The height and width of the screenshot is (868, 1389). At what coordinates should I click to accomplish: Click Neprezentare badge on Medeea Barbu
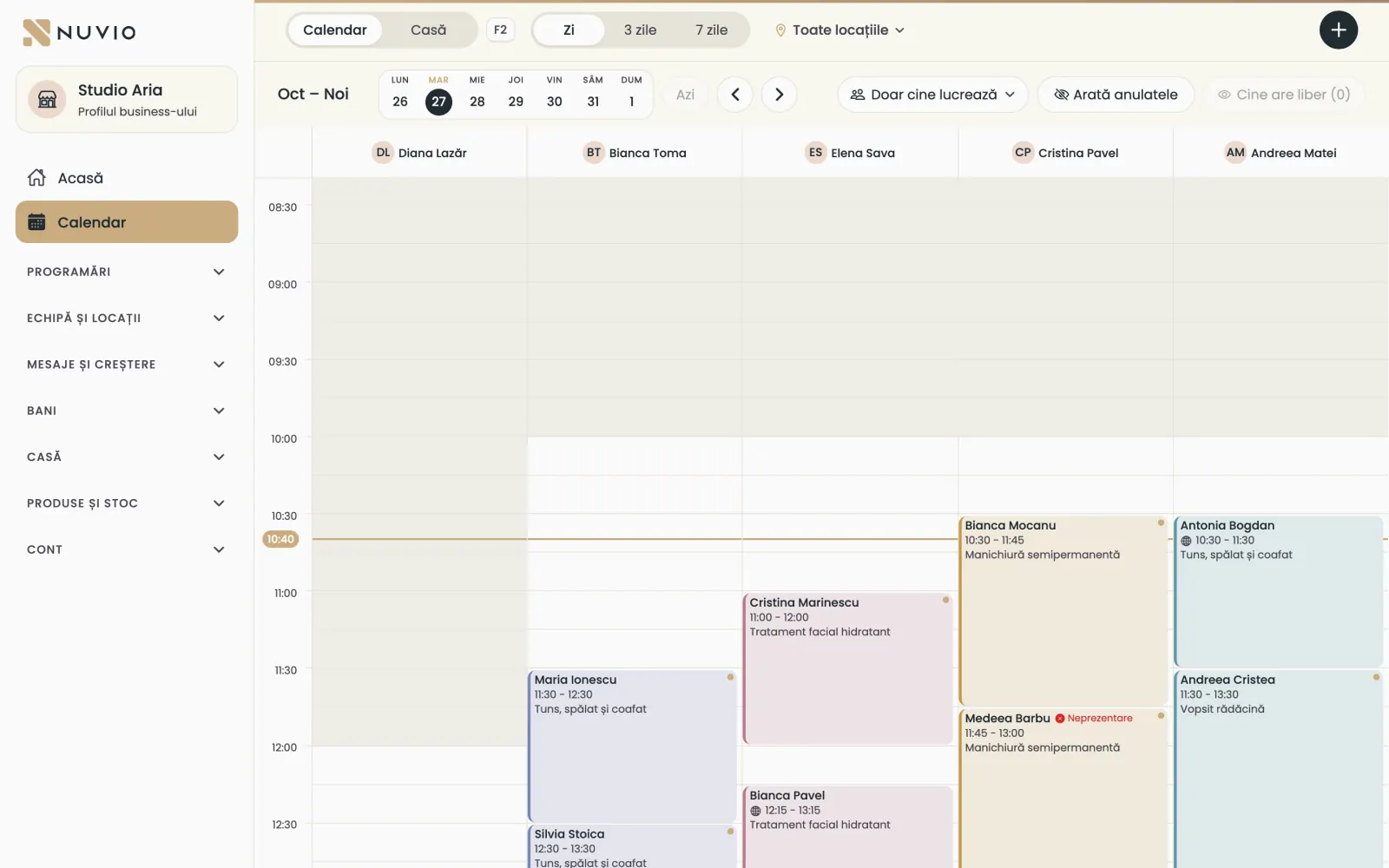click(1094, 719)
